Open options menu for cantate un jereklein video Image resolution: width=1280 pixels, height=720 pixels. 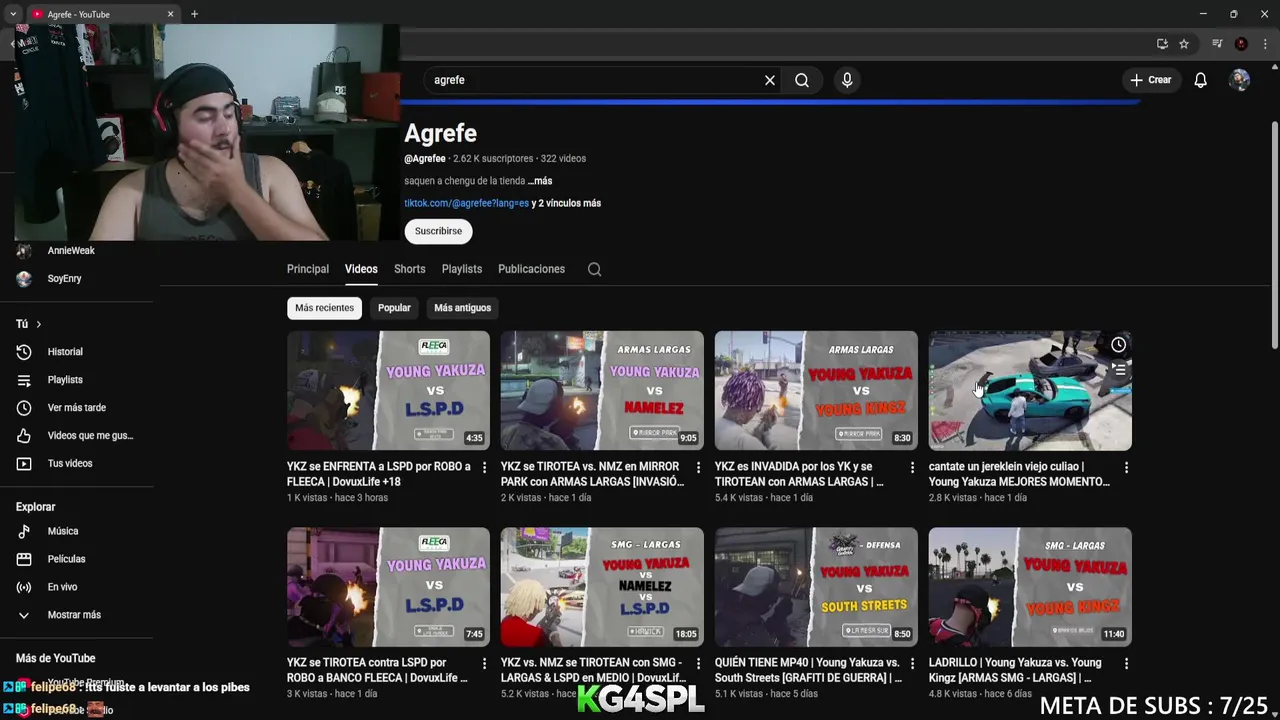[1126, 467]
